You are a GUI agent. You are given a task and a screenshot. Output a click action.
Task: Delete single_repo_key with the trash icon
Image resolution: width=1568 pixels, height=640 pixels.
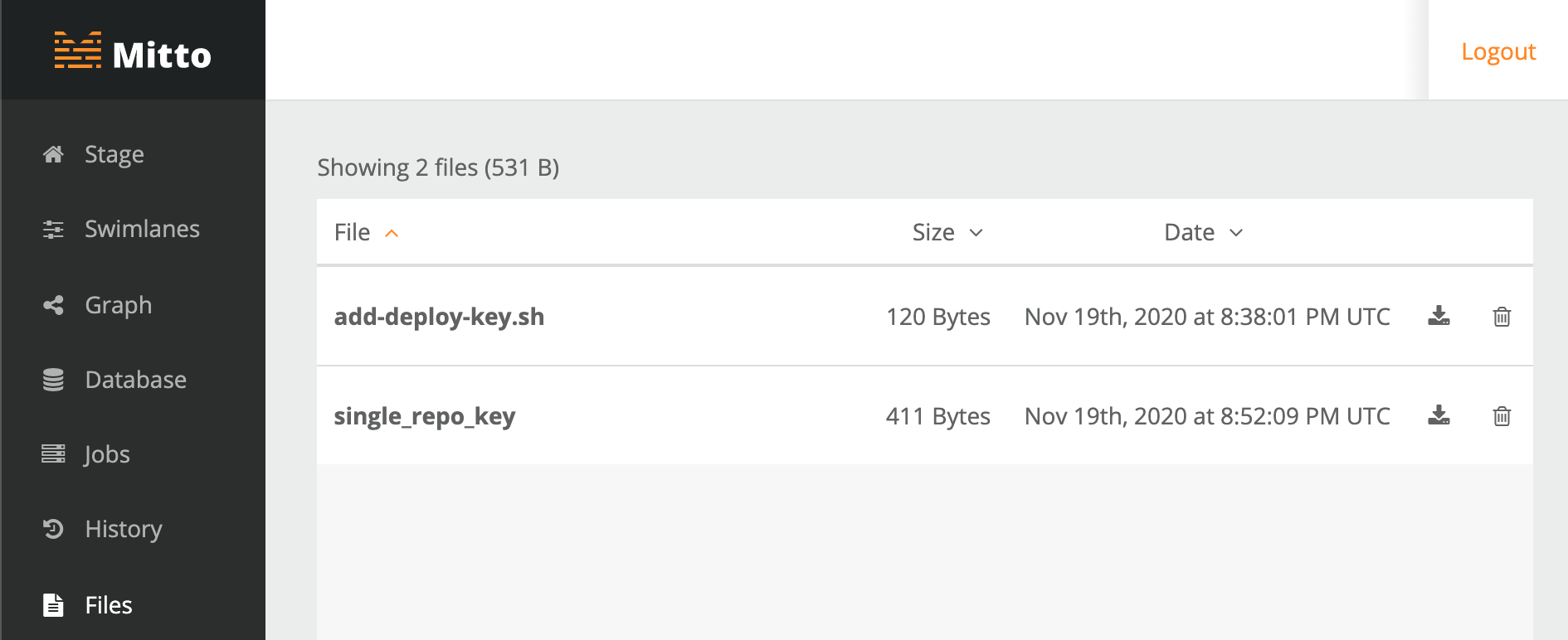(1502, 415)
